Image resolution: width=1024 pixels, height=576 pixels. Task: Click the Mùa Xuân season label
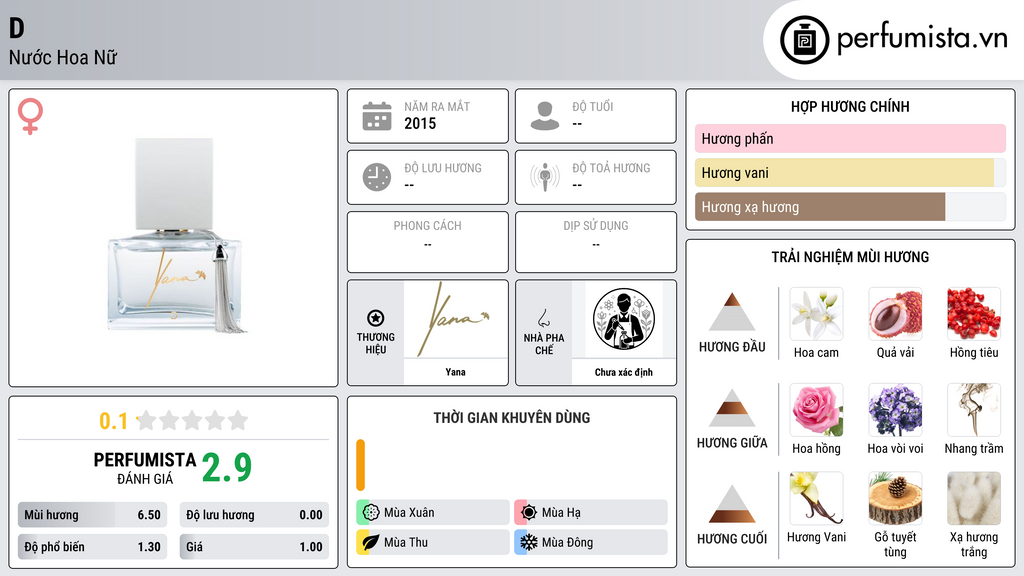click(409, 513)
